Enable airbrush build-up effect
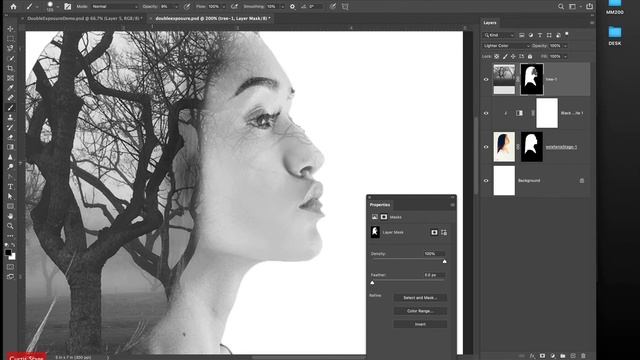Viewport: 640px width, 360px height. click(234, 7)
